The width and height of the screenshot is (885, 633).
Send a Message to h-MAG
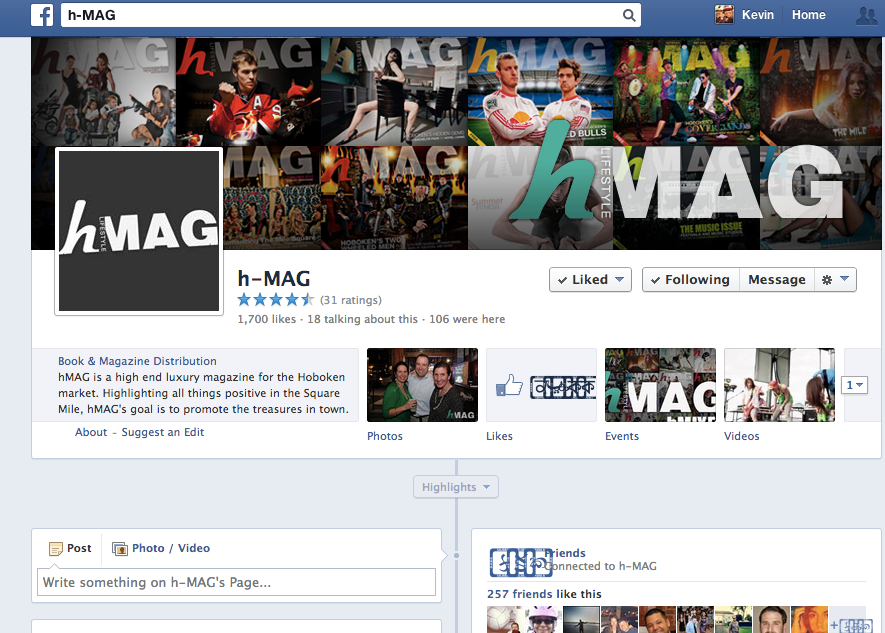pyautogui.click(x=777, y=280)
